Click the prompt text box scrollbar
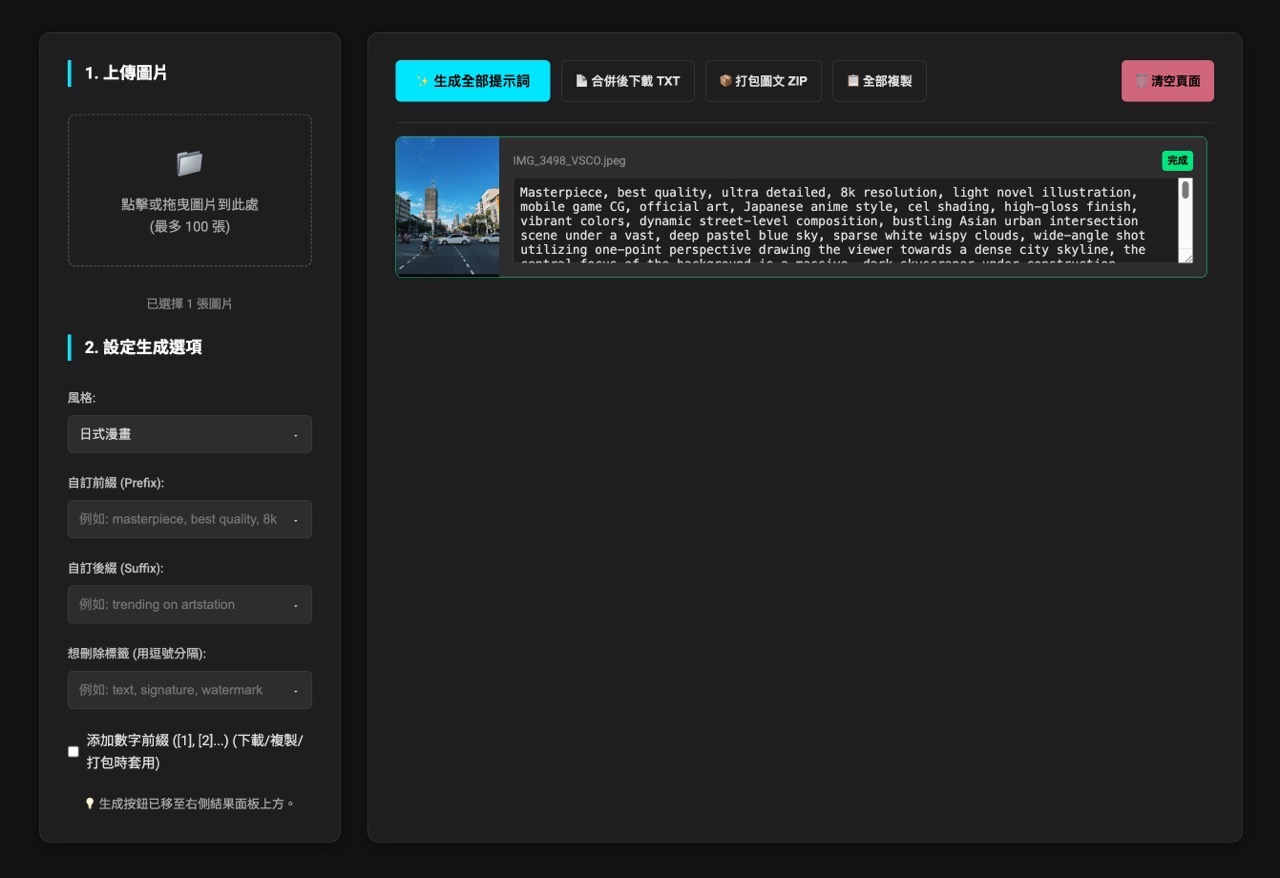The image size is (1280, 878). (1185, 190)
